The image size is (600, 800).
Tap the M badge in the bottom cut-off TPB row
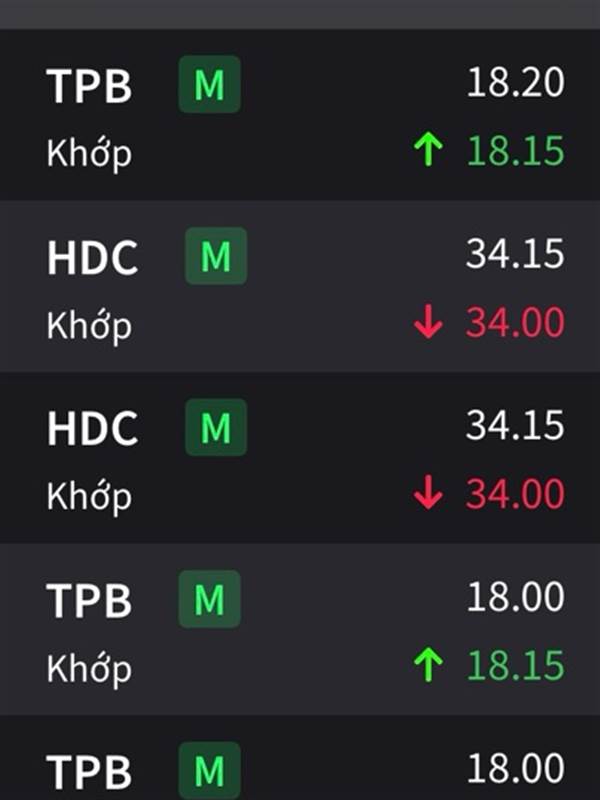[x=210, y=771]
